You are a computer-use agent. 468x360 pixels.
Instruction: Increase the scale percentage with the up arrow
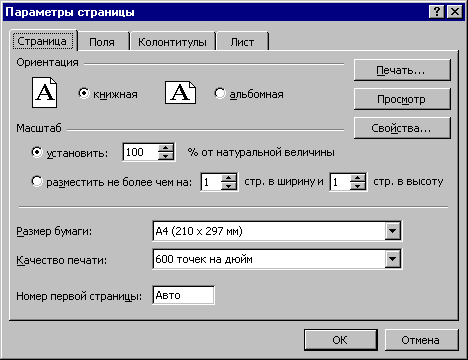coord(165,148)
